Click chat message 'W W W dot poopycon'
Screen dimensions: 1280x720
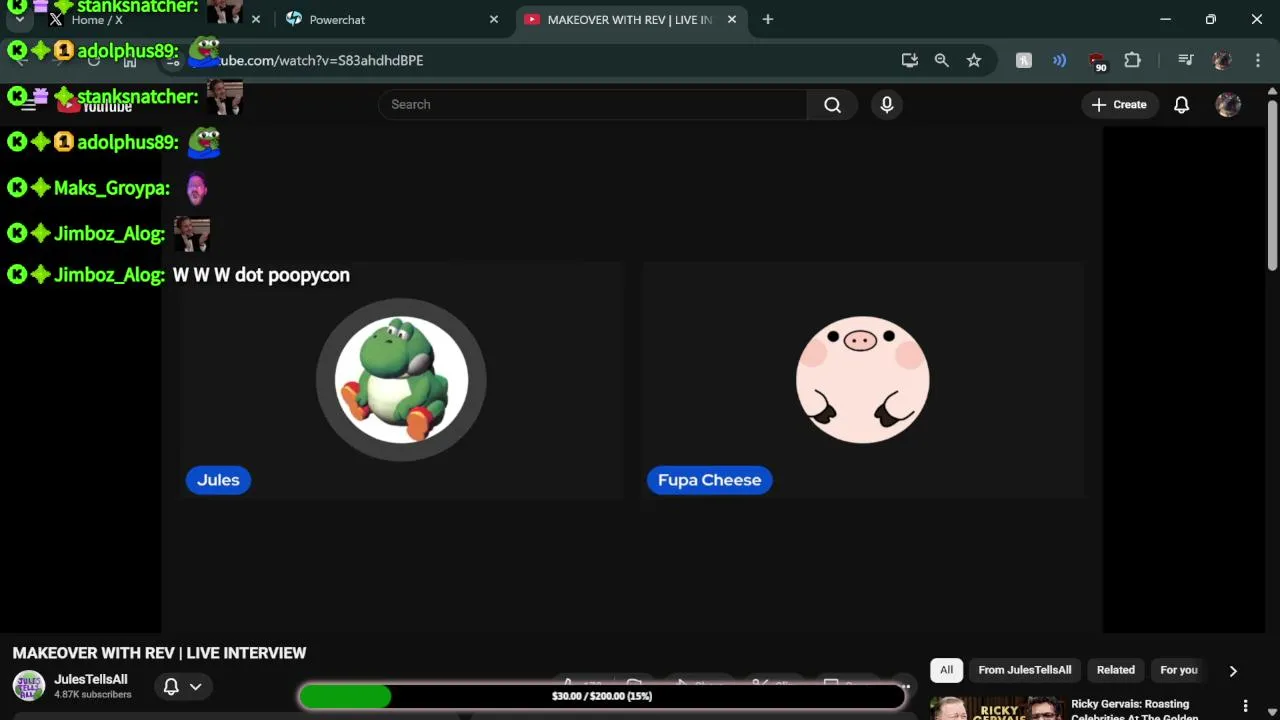[x=261, y=275]
